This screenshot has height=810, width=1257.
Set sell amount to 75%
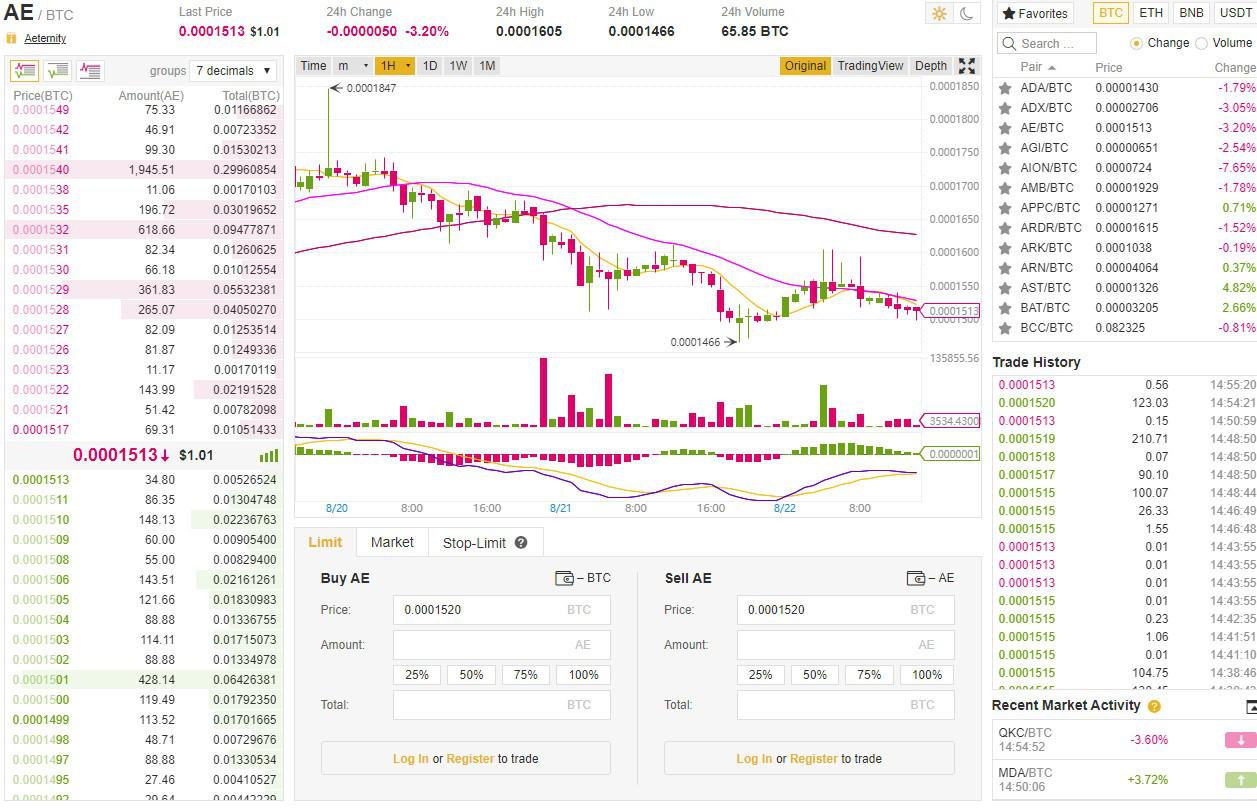tap(869, 675)
